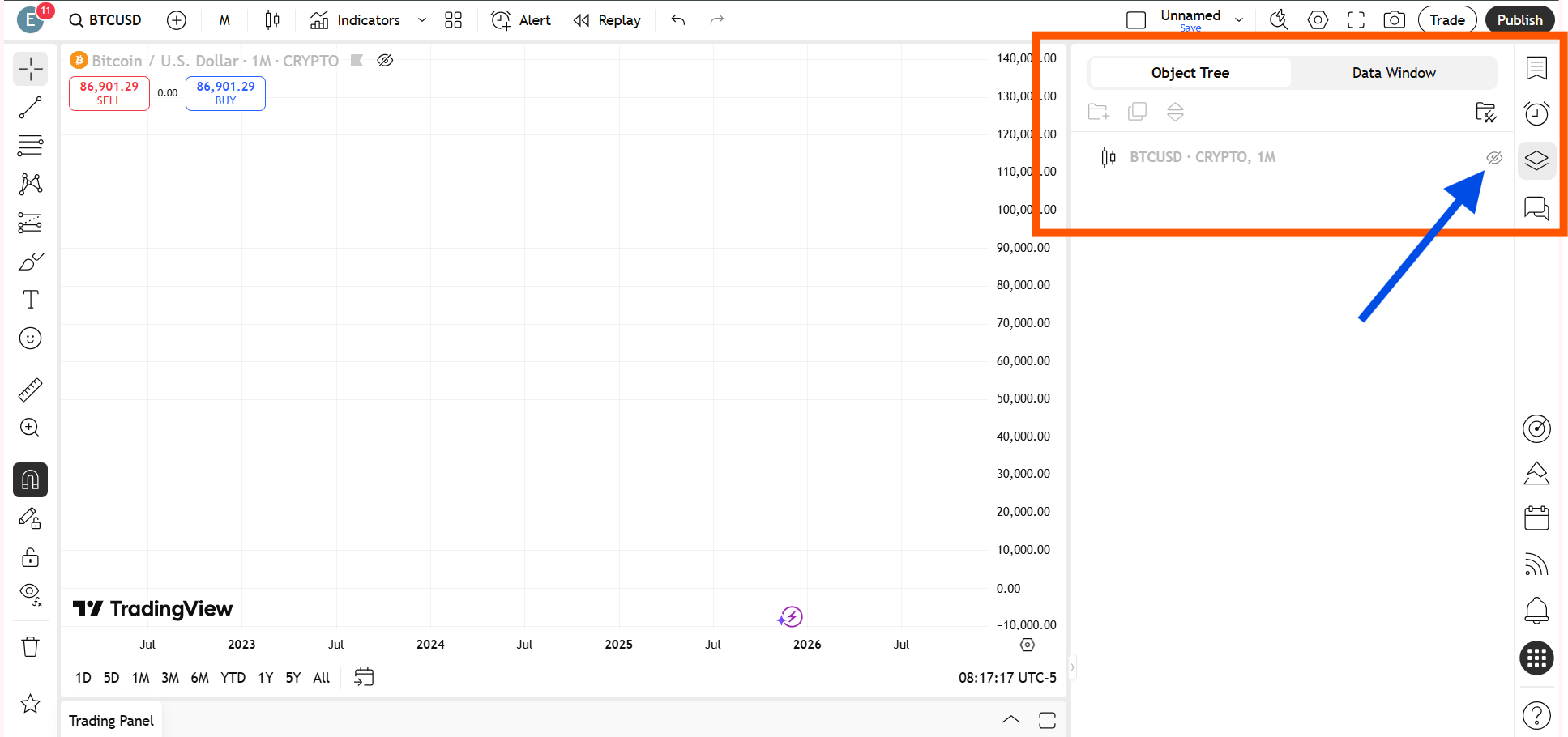
Task: Open the Chat panel icon
Action: 1536,208
